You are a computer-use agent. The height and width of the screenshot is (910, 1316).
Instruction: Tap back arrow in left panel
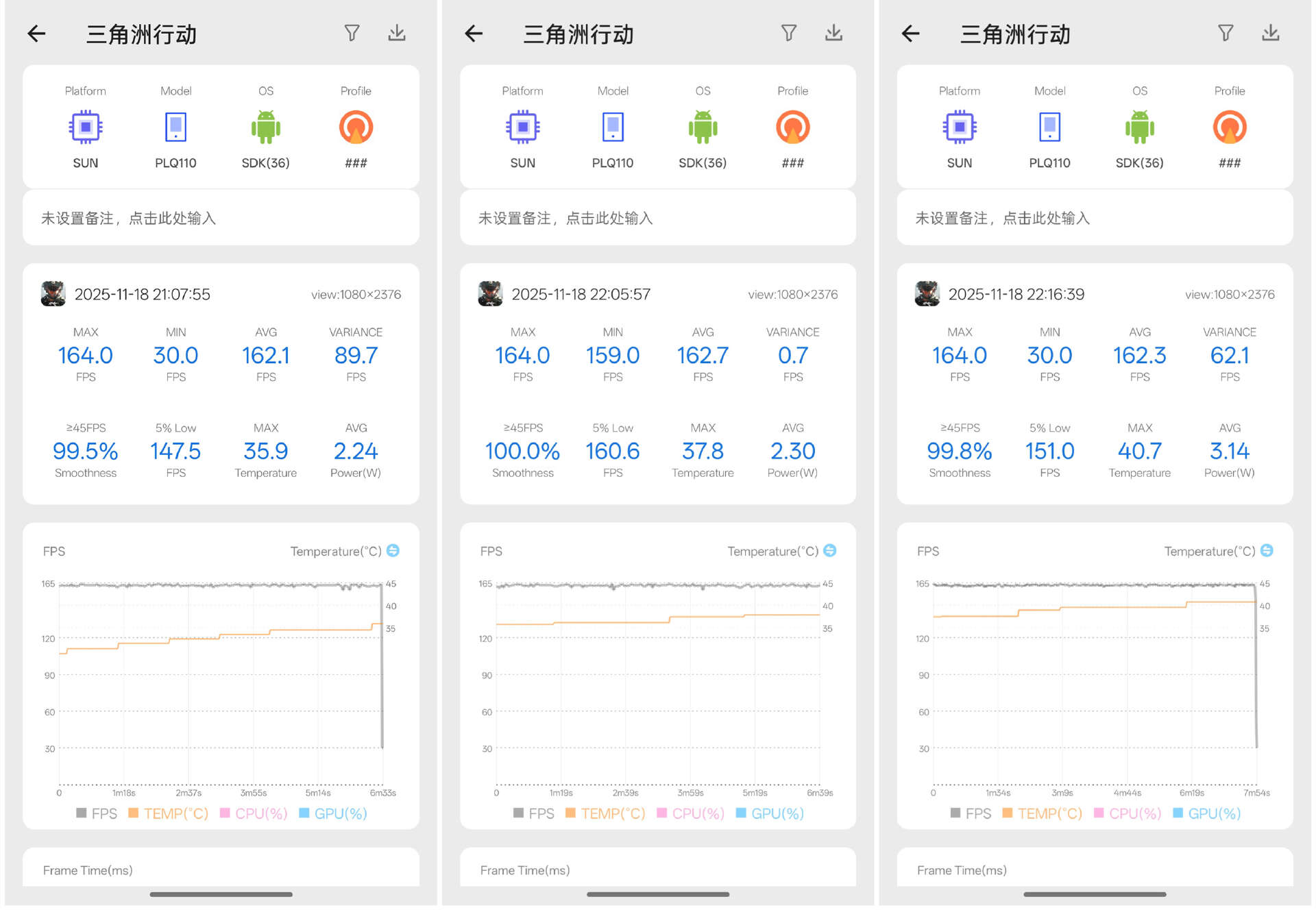click(x=36, y=33)
